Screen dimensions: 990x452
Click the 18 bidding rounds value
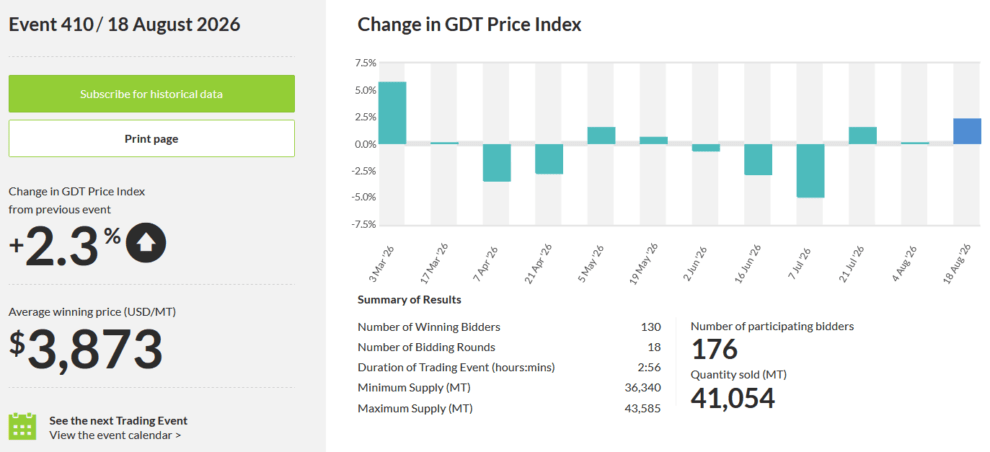(x=654, y=347)
